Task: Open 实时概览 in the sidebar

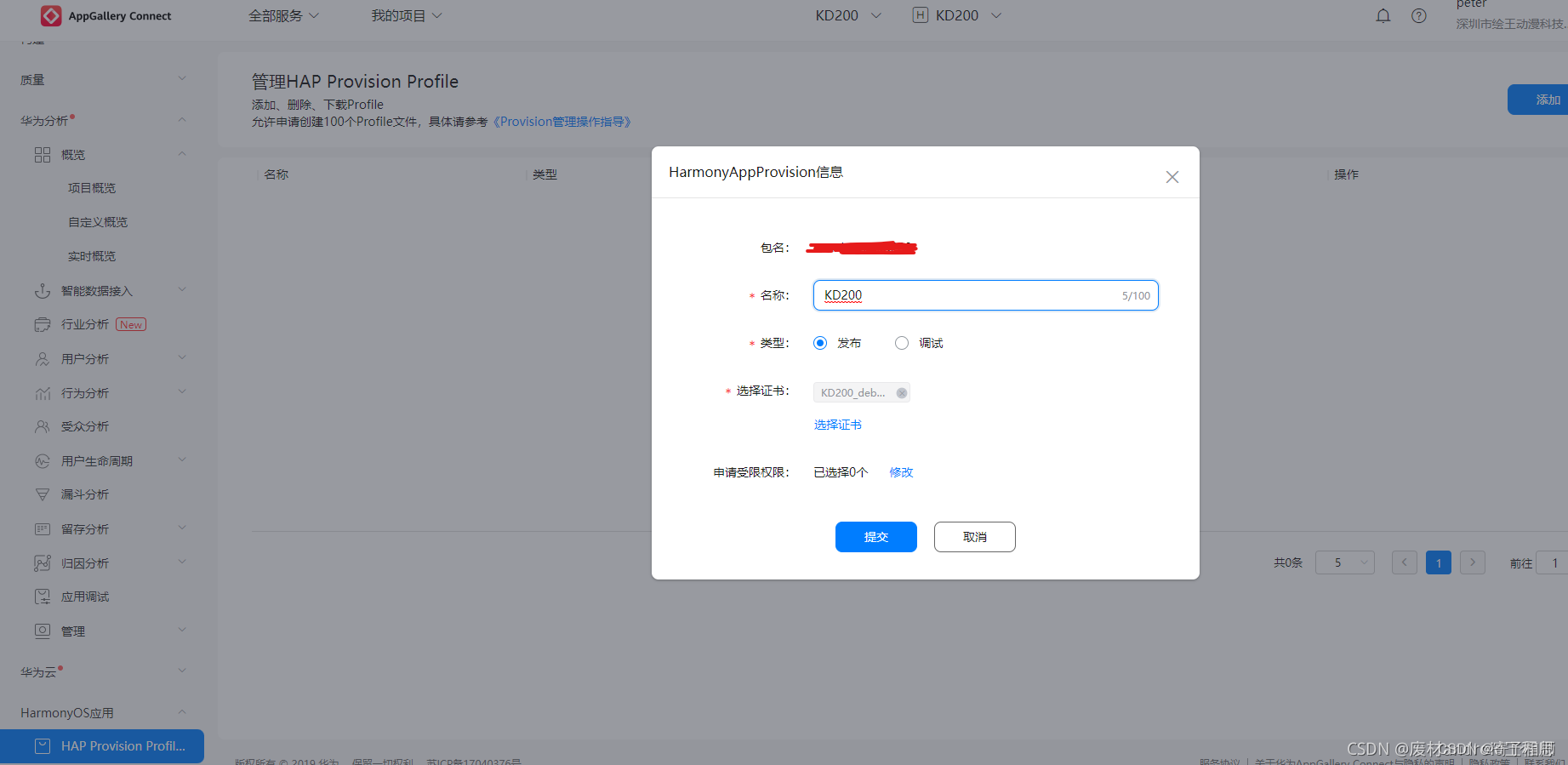Action: point(92,256)
